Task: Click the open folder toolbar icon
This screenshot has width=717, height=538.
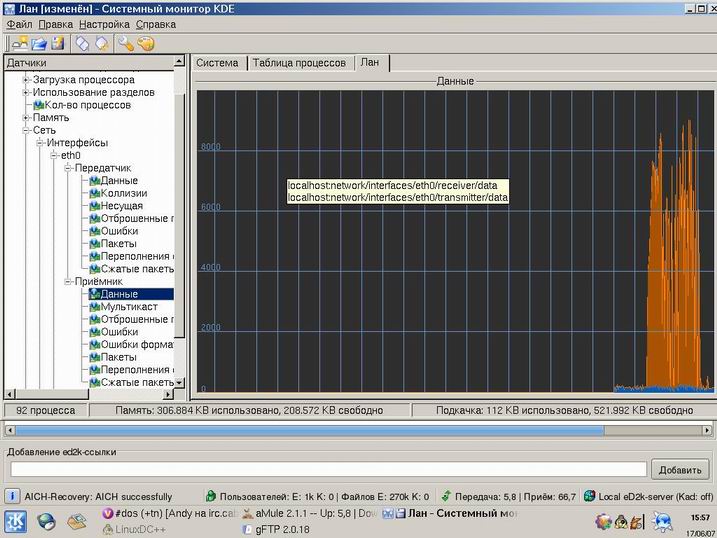Action: pos(40,43)
